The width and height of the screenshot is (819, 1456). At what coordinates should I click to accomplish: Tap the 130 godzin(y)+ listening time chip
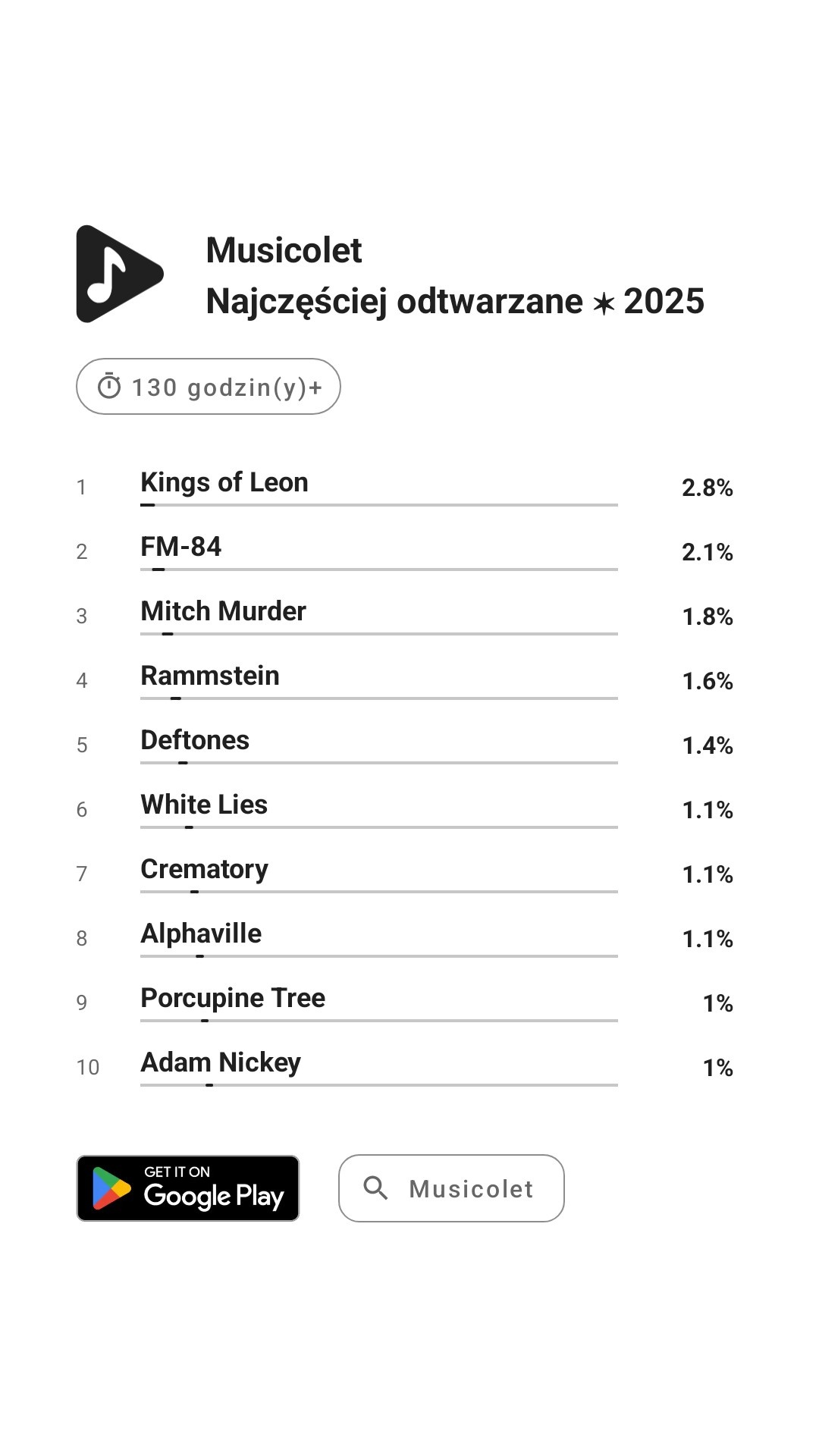click(209, 387)
